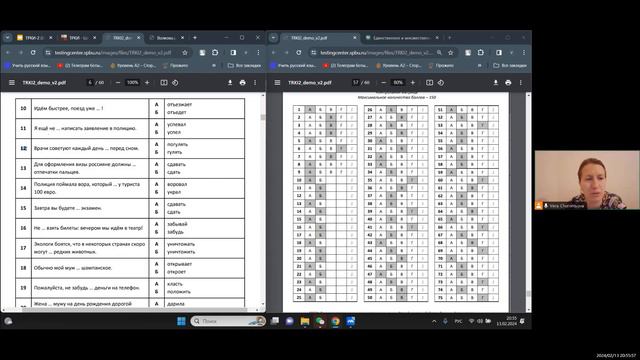This screenshot has height=360, width=640.
Task: Open a new tab in the left browser
Action: coord(195,38)
